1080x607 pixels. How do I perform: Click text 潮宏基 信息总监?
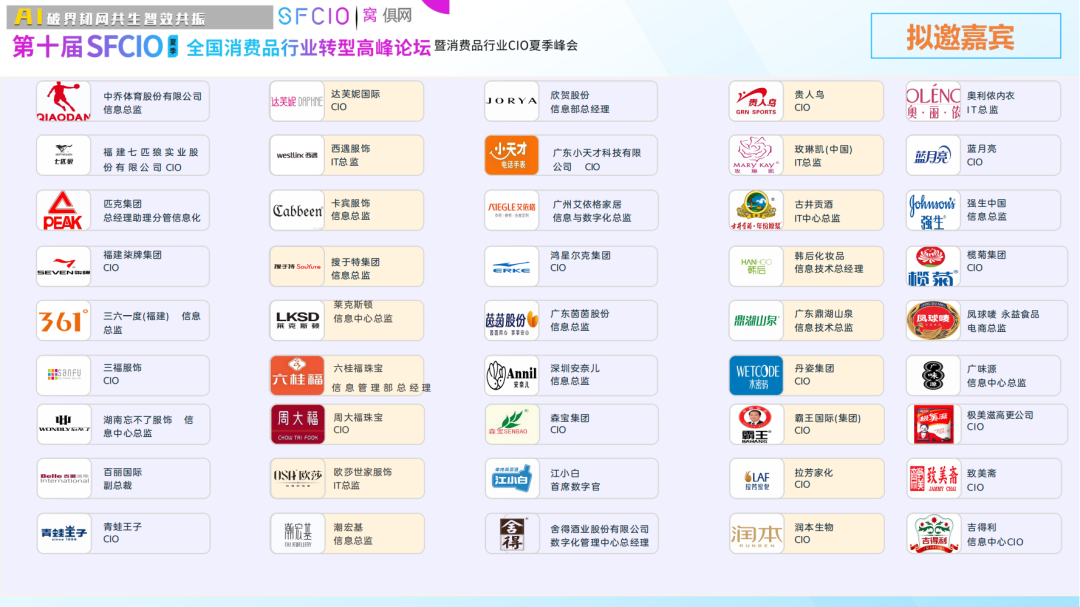pos(353,534)
